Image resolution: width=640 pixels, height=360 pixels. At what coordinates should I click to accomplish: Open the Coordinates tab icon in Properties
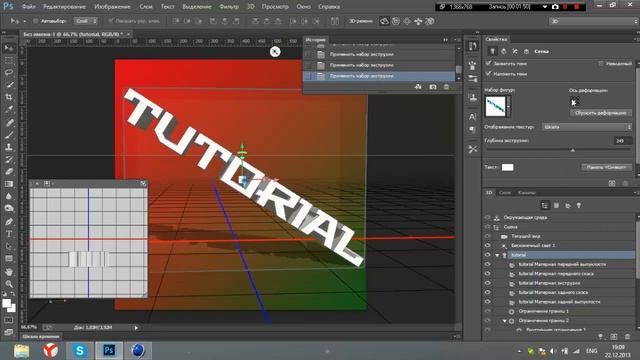[x=526, y=51]
